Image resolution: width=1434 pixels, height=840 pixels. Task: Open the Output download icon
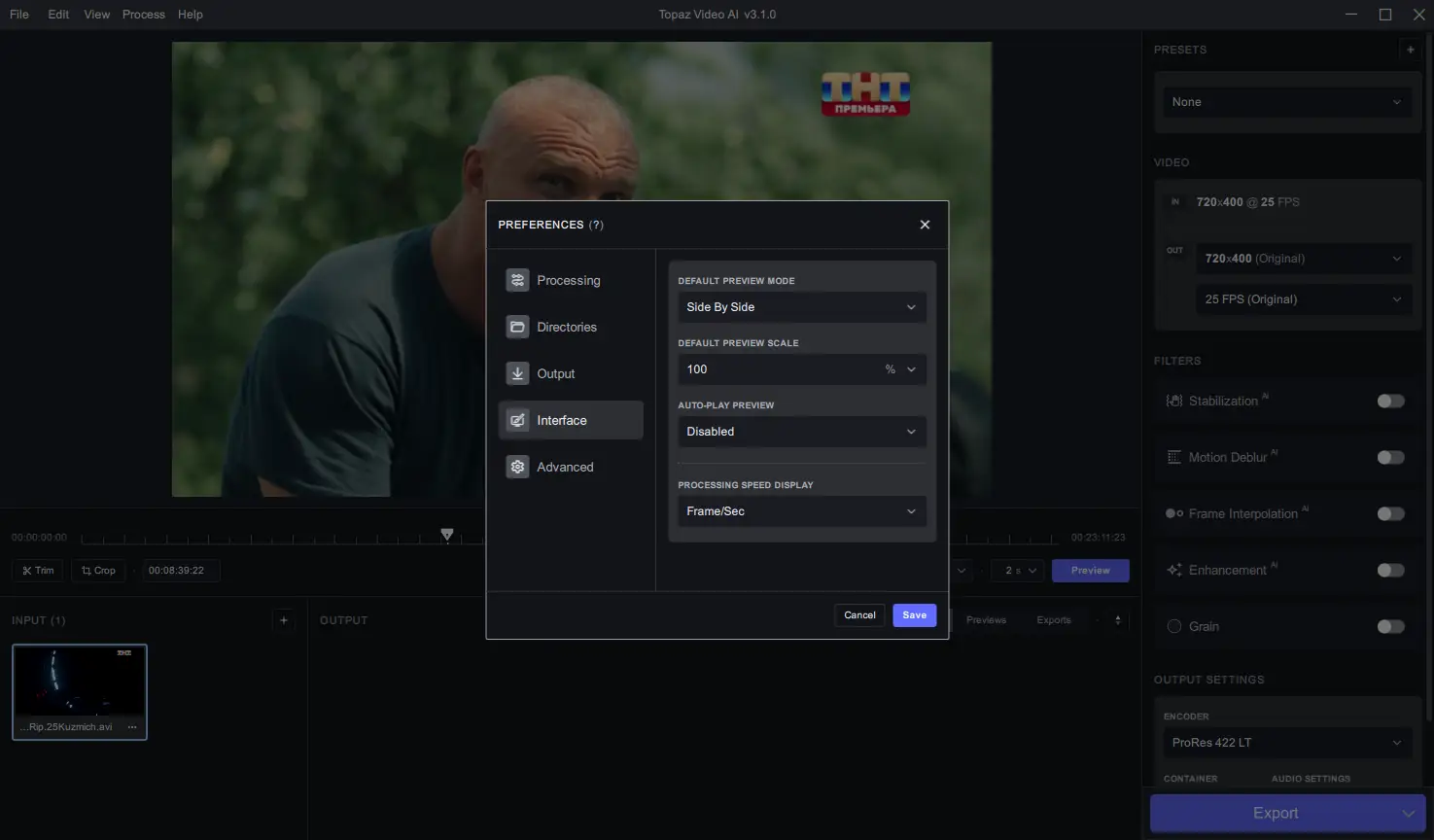(x=517, y=373)
